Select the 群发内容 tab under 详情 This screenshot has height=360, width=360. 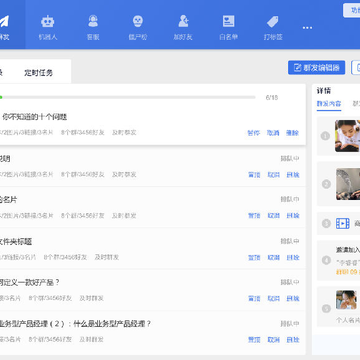pyautogui.click(x=329, y=104)
